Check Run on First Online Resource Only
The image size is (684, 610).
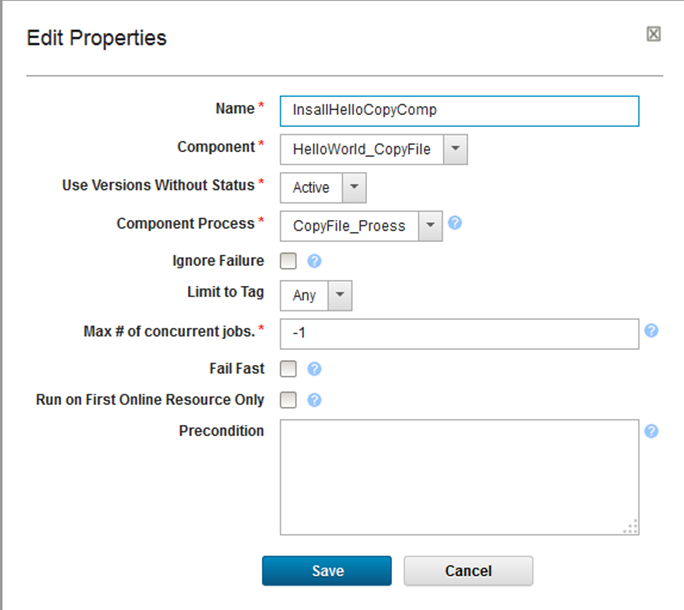[288, 400]
